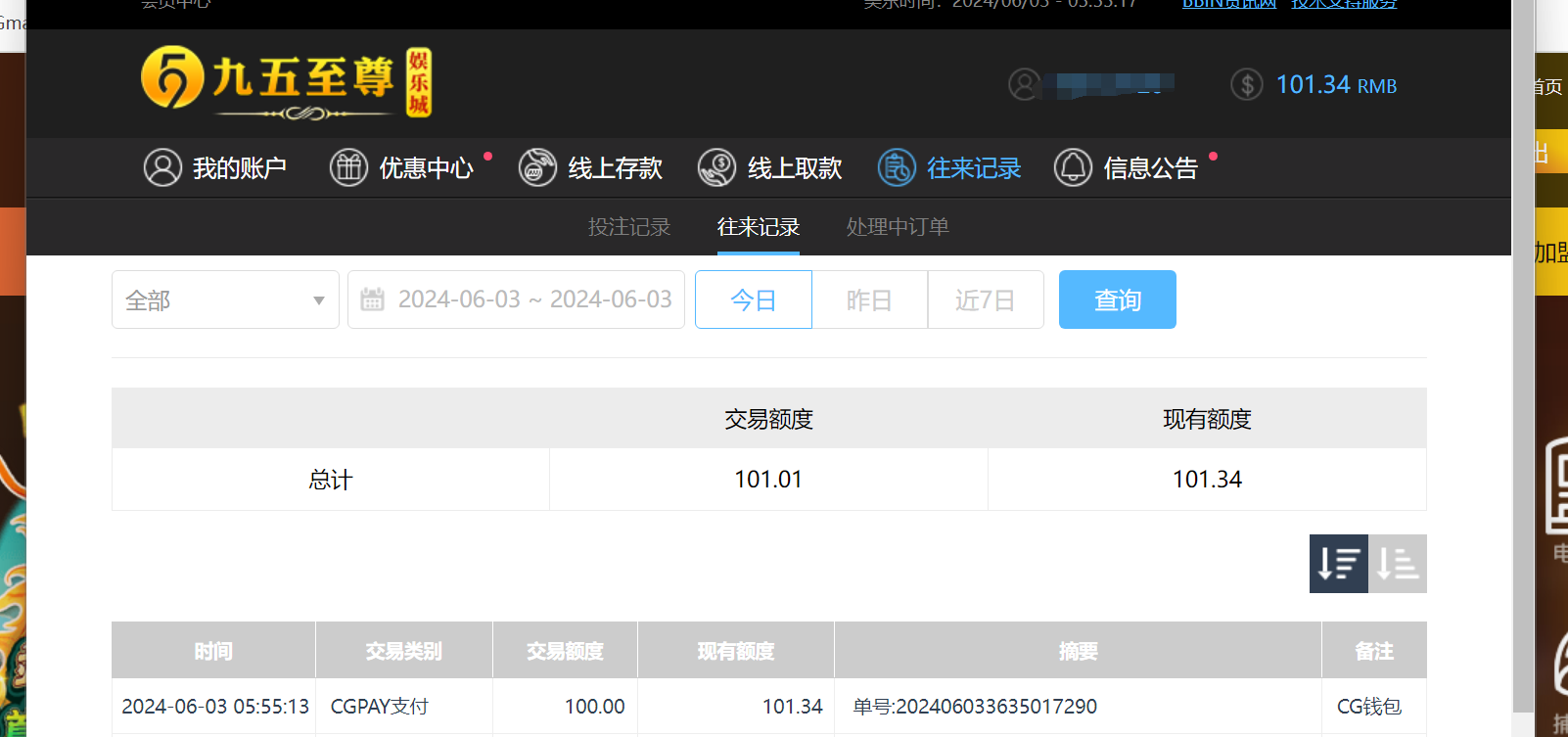Click the 2024-06-03 05:55:13 time cell
The image size is (1568, 737).
tap(215, 707)
